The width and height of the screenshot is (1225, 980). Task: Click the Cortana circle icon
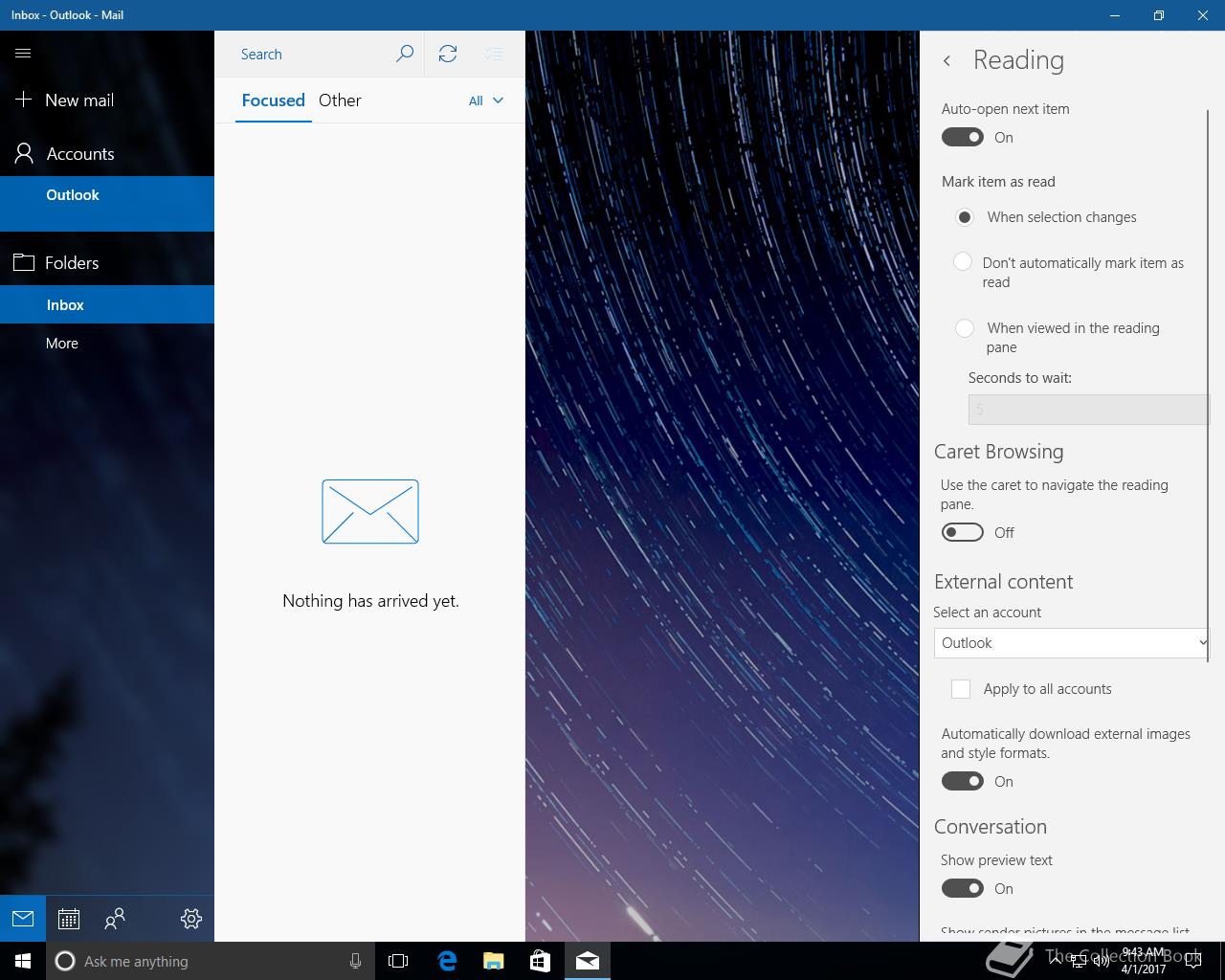pyautogui.click(x=65, y=961)
